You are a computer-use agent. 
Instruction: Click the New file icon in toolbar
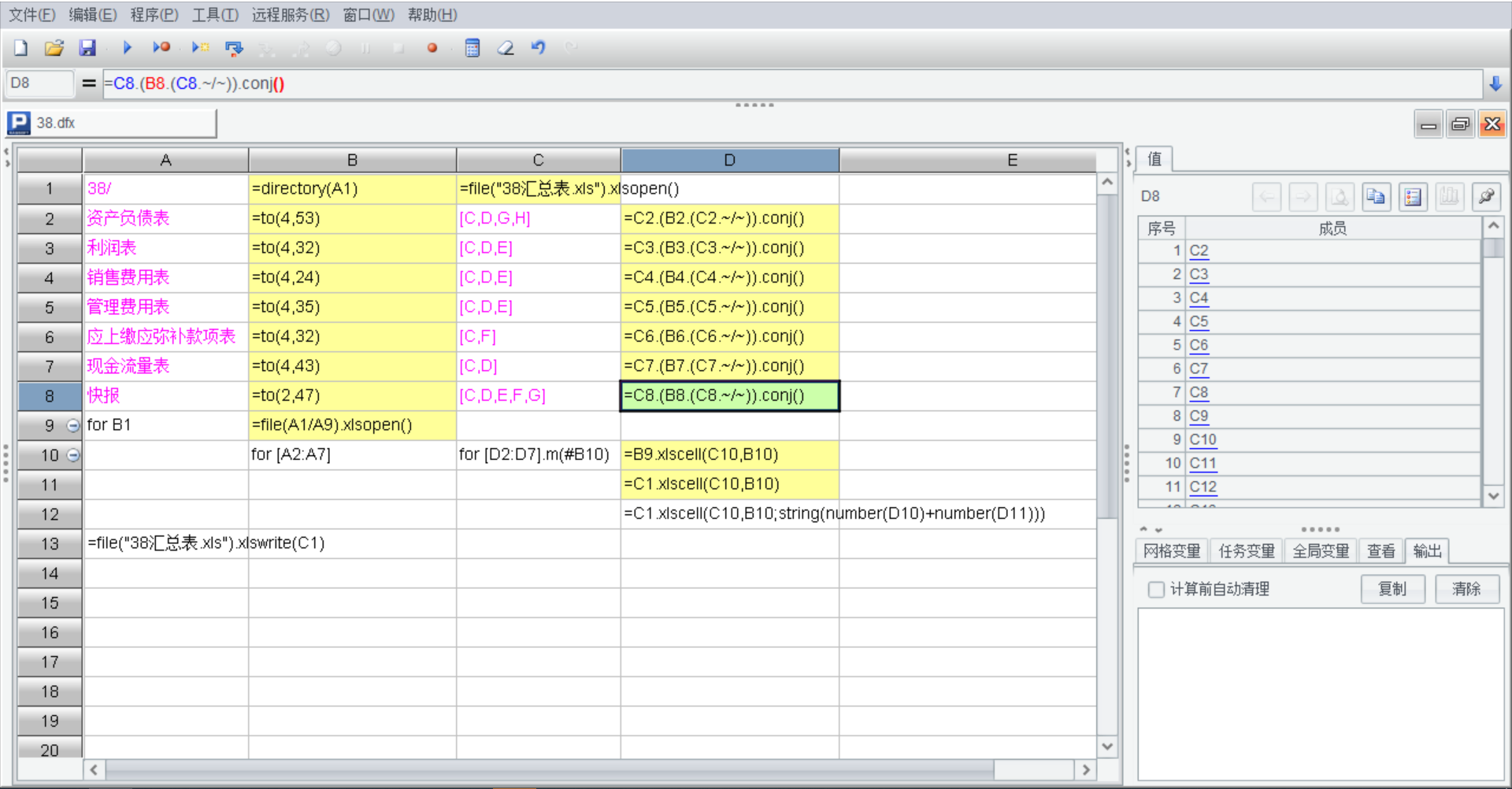pyautogui.click(x=21, y=48)
